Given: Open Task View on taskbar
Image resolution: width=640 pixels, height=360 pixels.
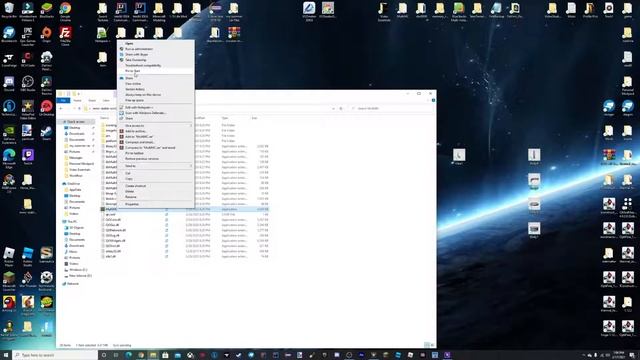Looking at the screenshot, I should 116,355.
